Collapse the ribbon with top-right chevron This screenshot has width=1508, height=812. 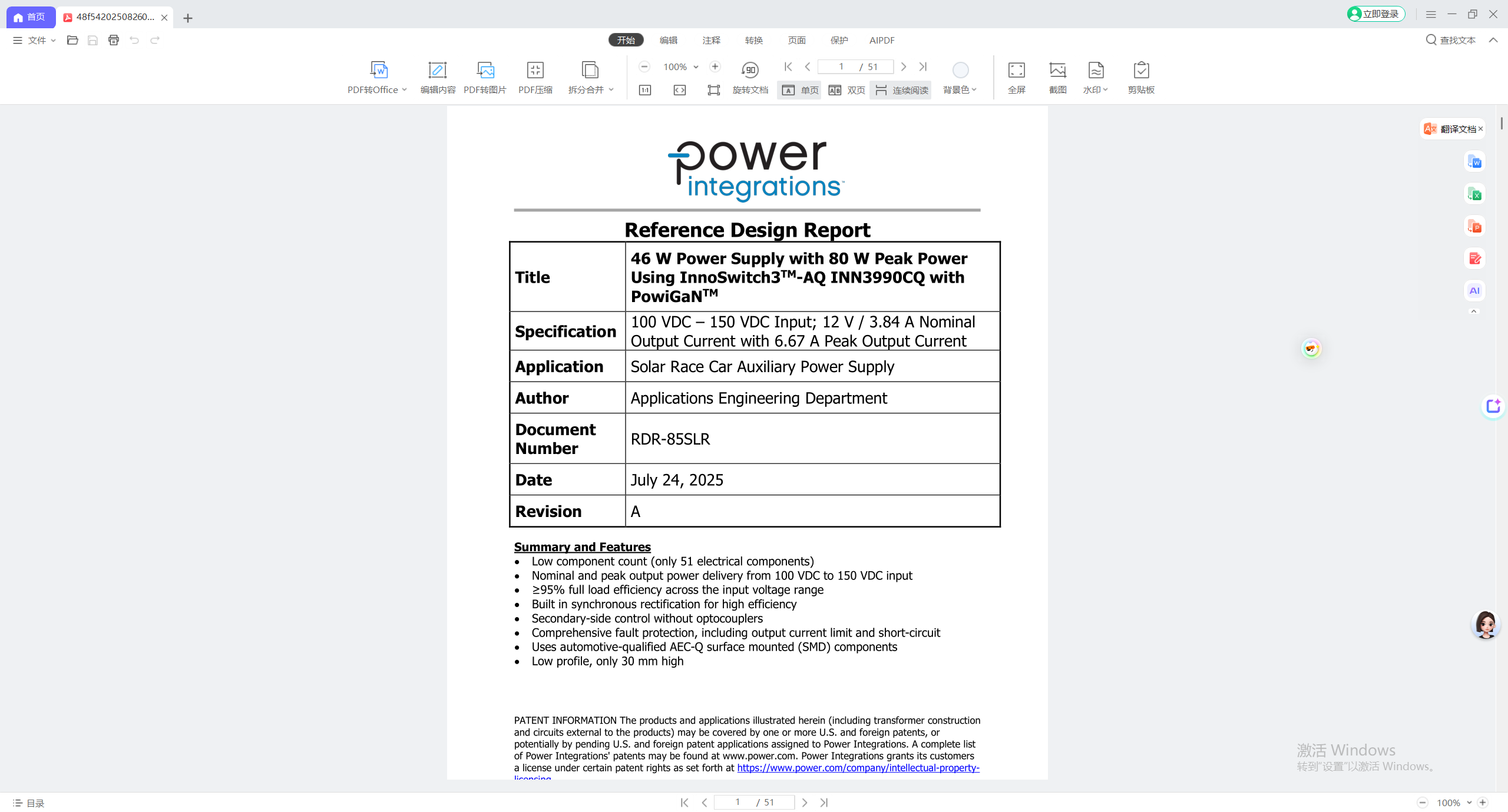pyautogui.click(x=1493, y=40)
